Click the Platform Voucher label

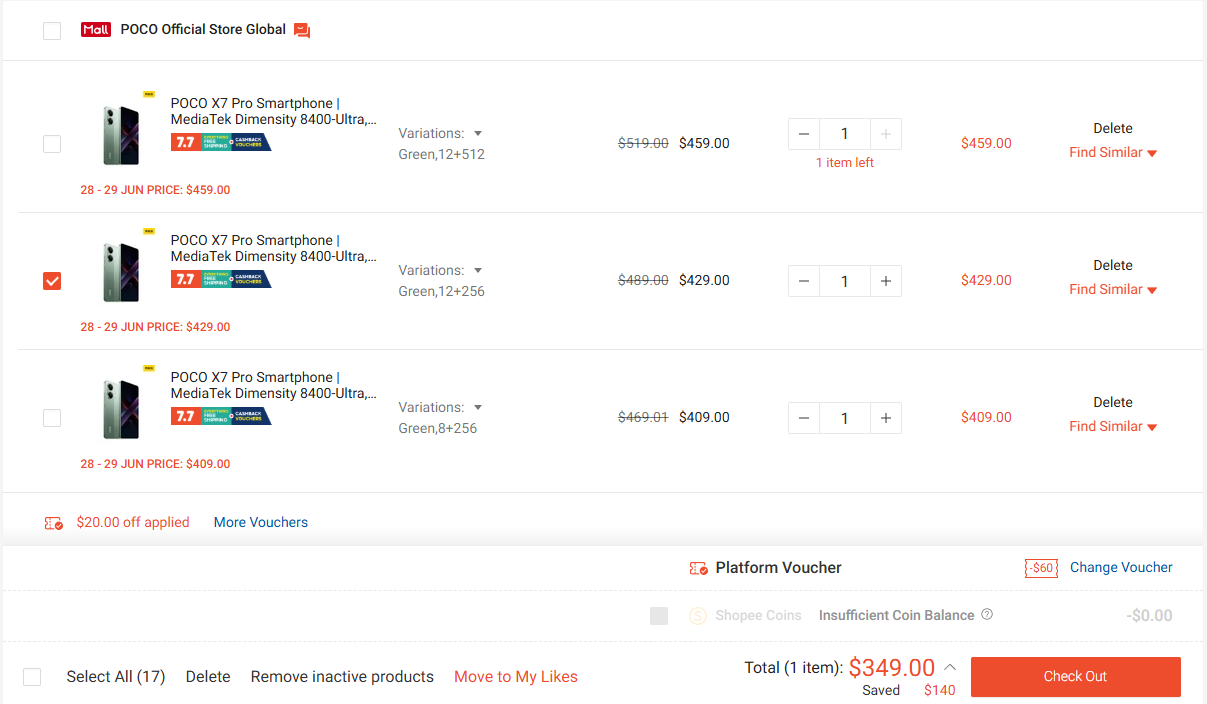point(779,568)
